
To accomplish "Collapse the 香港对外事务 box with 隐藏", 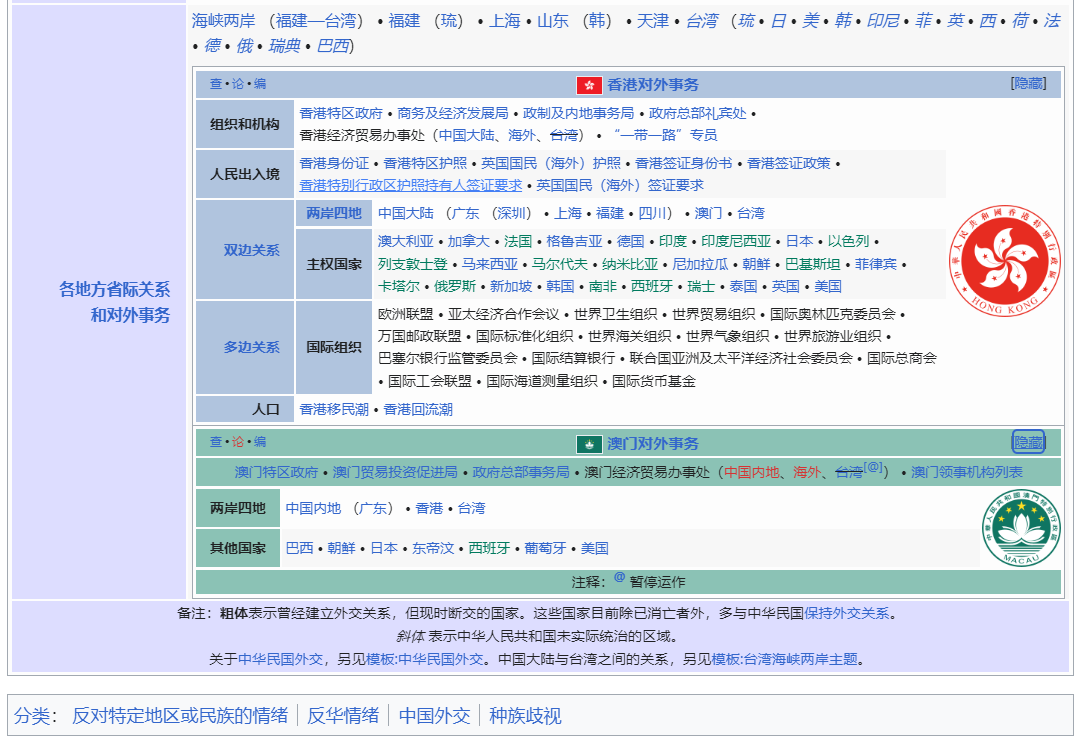I will coord(1028,83).
